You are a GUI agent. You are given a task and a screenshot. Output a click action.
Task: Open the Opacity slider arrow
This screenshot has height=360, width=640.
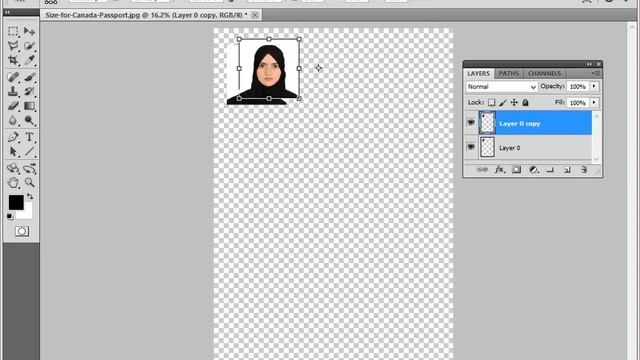(594, 87)
